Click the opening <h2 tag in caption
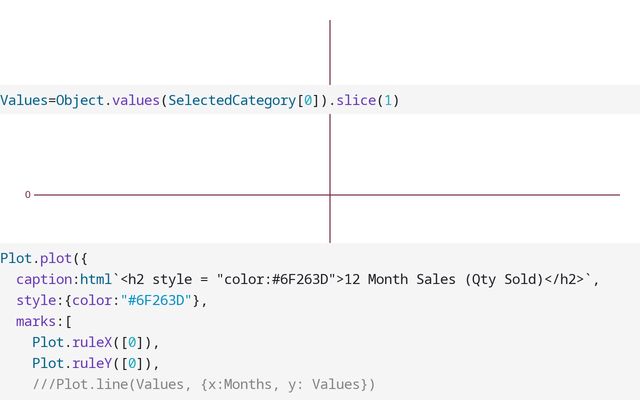Image resolution: width=640 pixels, height=400 pixels. pos(133,279)
